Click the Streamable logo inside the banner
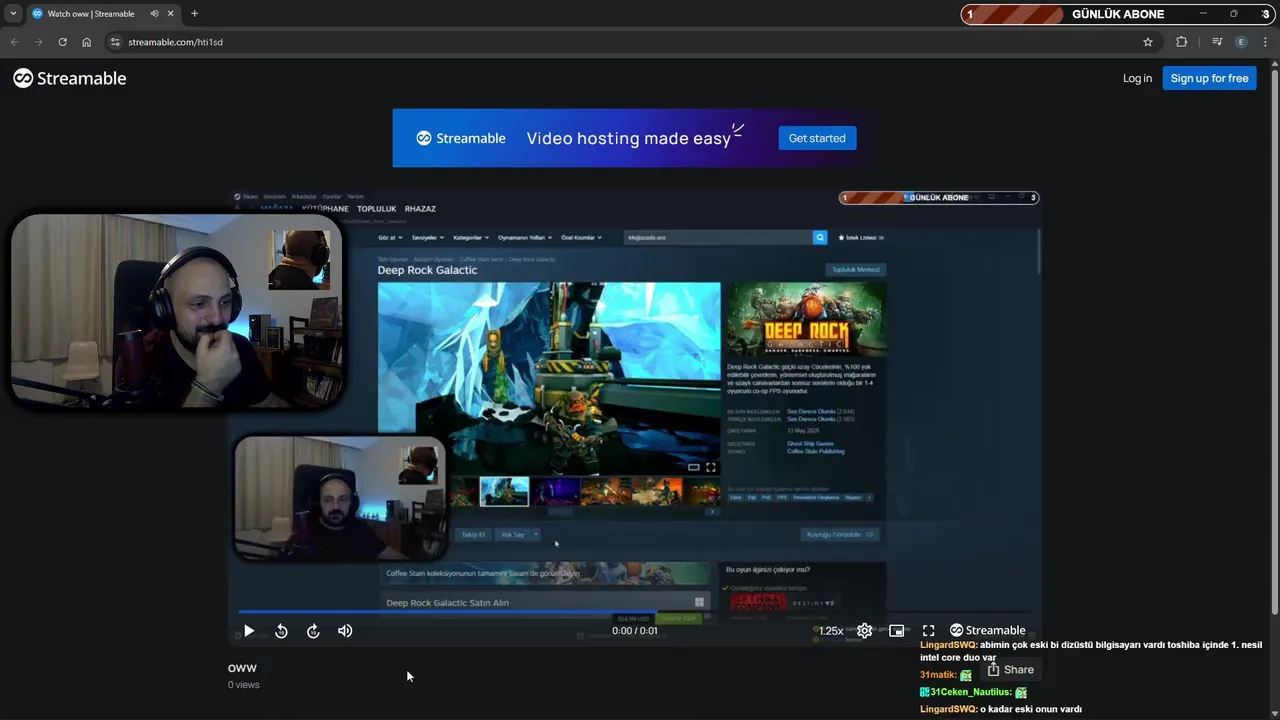Image resolution: width=1280 pixels, height=720 pixels. (461, 138)
